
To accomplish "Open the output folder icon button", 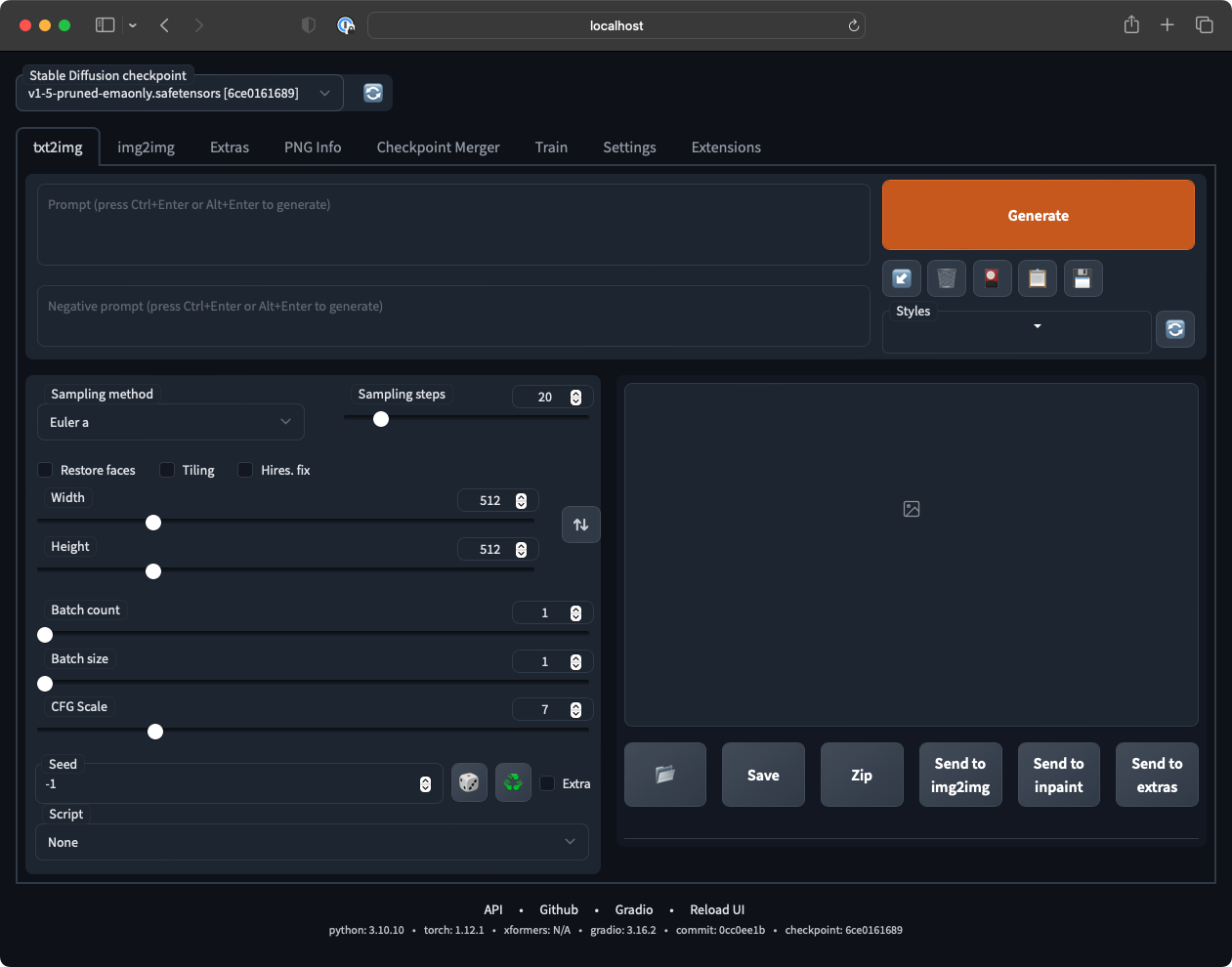I will (x=665, y=775).
